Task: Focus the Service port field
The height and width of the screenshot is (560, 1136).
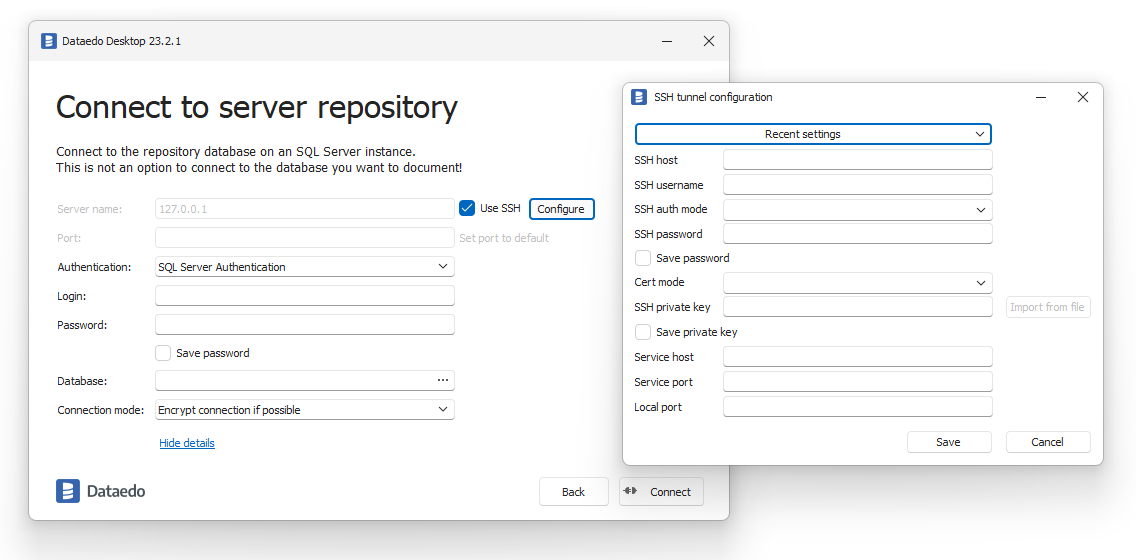Action: [x=858, y=382]
